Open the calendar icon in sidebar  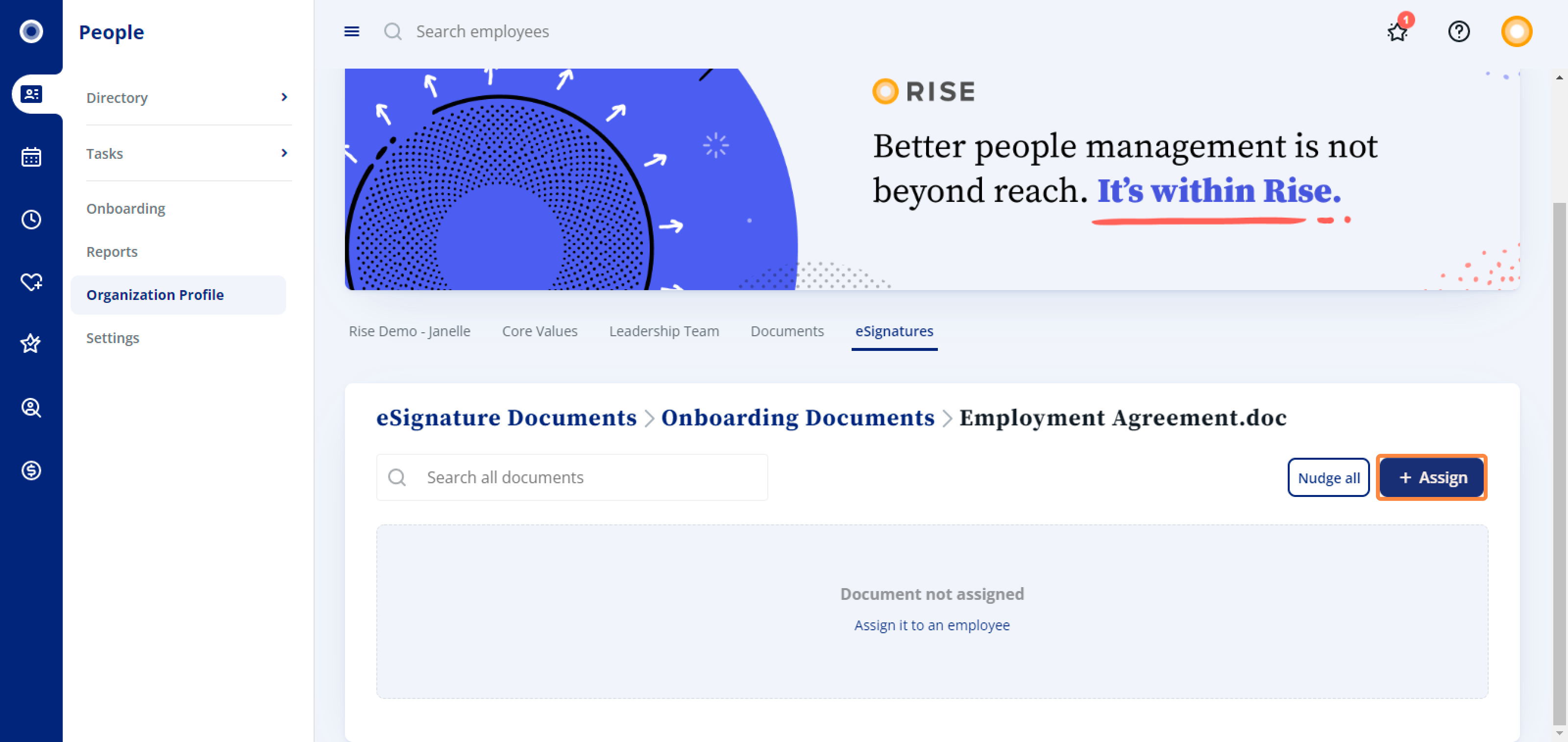pyautogui.click(x=31, y=157)
